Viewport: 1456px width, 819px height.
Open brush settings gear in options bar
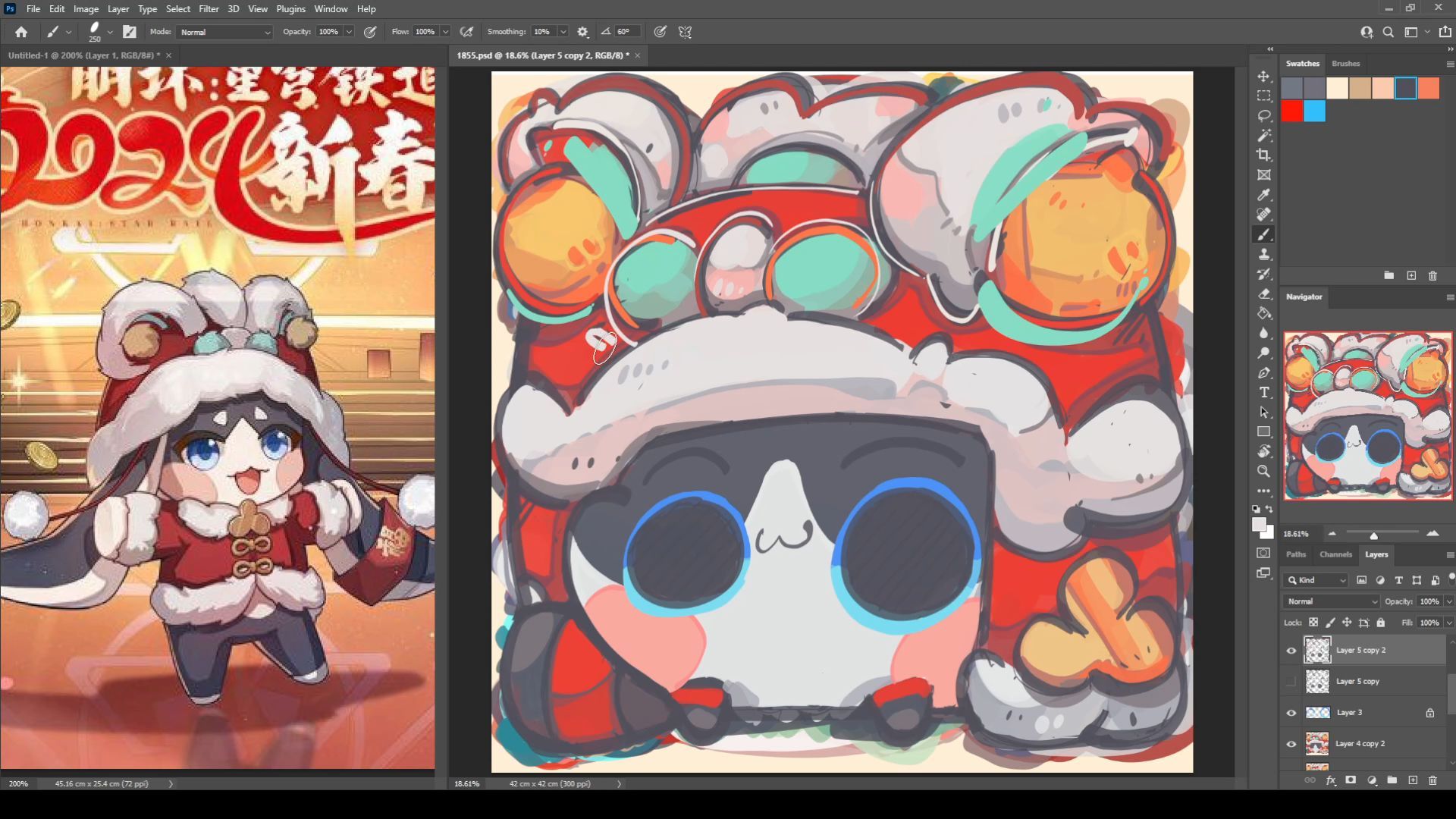pyautogui.click(x=582, y=32)
